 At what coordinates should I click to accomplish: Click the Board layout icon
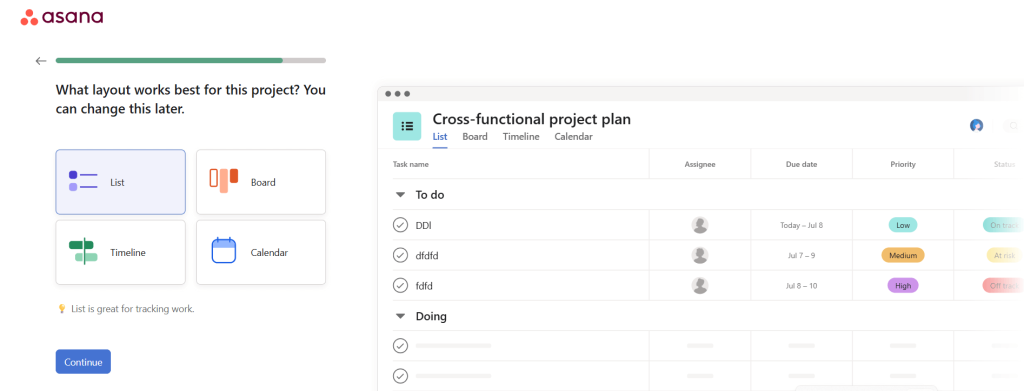click(x=223, y=181)
